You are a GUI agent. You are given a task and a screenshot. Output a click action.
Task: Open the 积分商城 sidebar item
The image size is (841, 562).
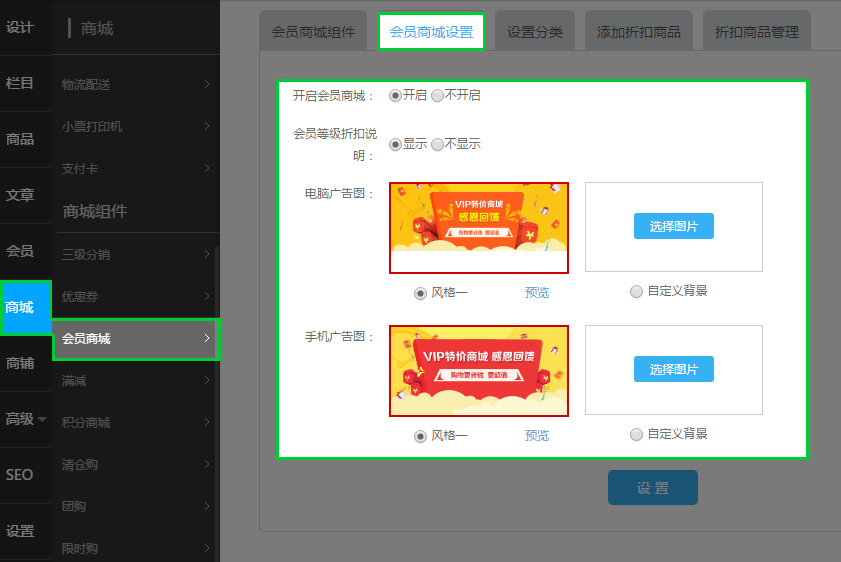tap(135, 422)
